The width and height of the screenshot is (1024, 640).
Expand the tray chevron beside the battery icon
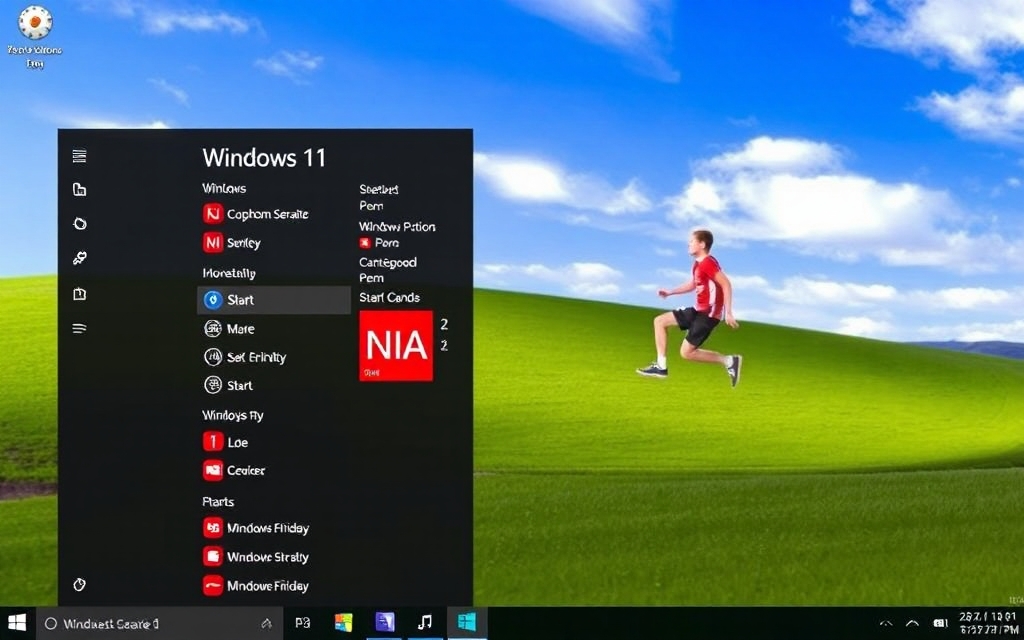click(x=912, y=624)
